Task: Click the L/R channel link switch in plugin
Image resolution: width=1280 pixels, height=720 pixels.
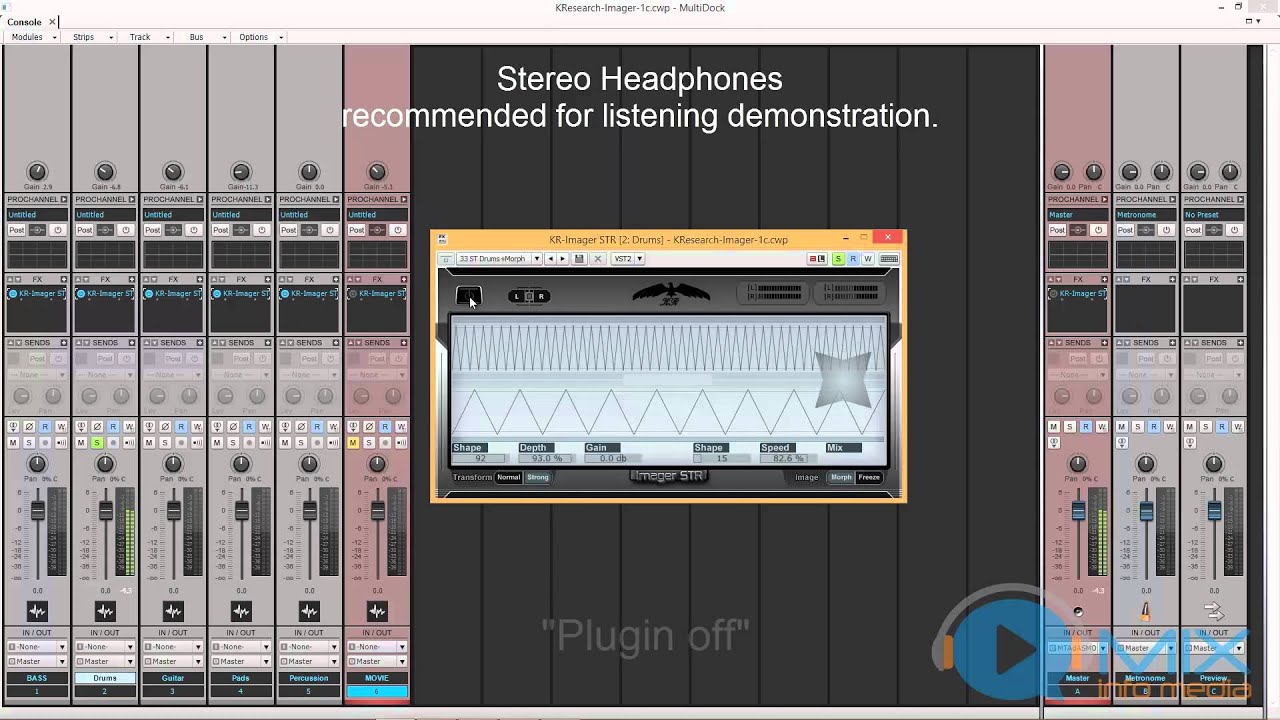Action: (x=529, y=296)
